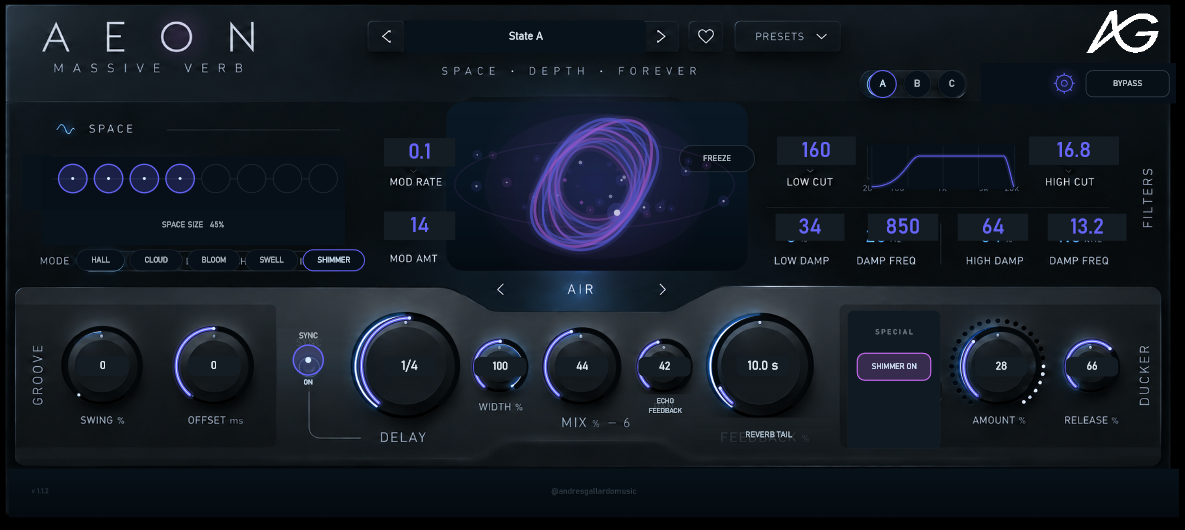Switch to the previous section left of AIR
Screen dimensions: 1185x530
click(x=500, y=290)
